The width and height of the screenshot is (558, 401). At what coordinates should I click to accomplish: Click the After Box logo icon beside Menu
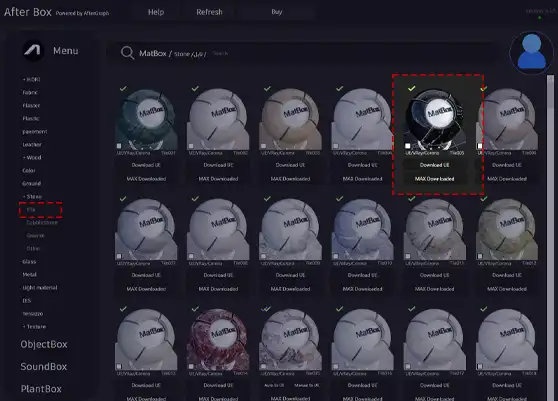coord(33,51)
